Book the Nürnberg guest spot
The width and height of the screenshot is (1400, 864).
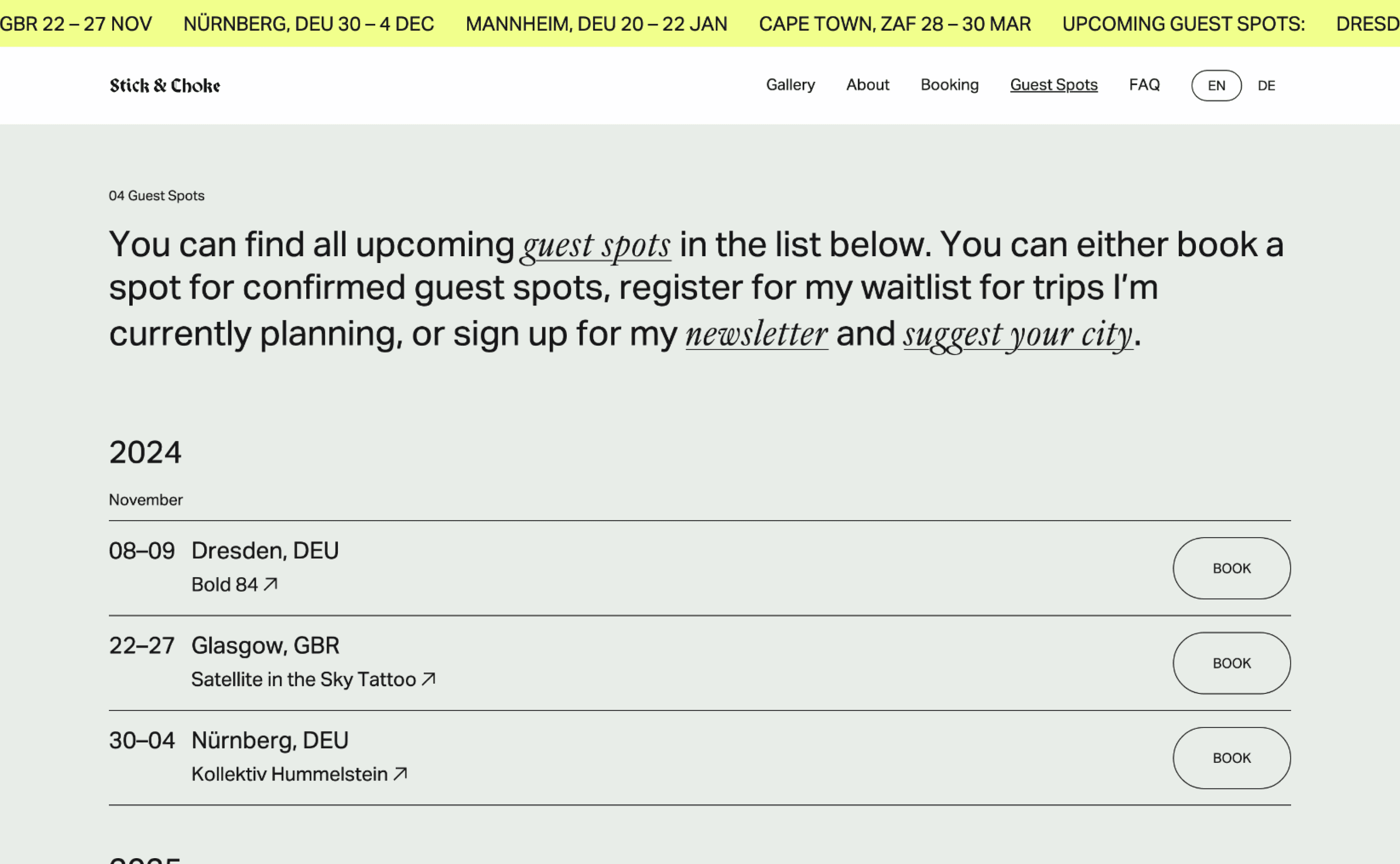[x=1231, y=758]
